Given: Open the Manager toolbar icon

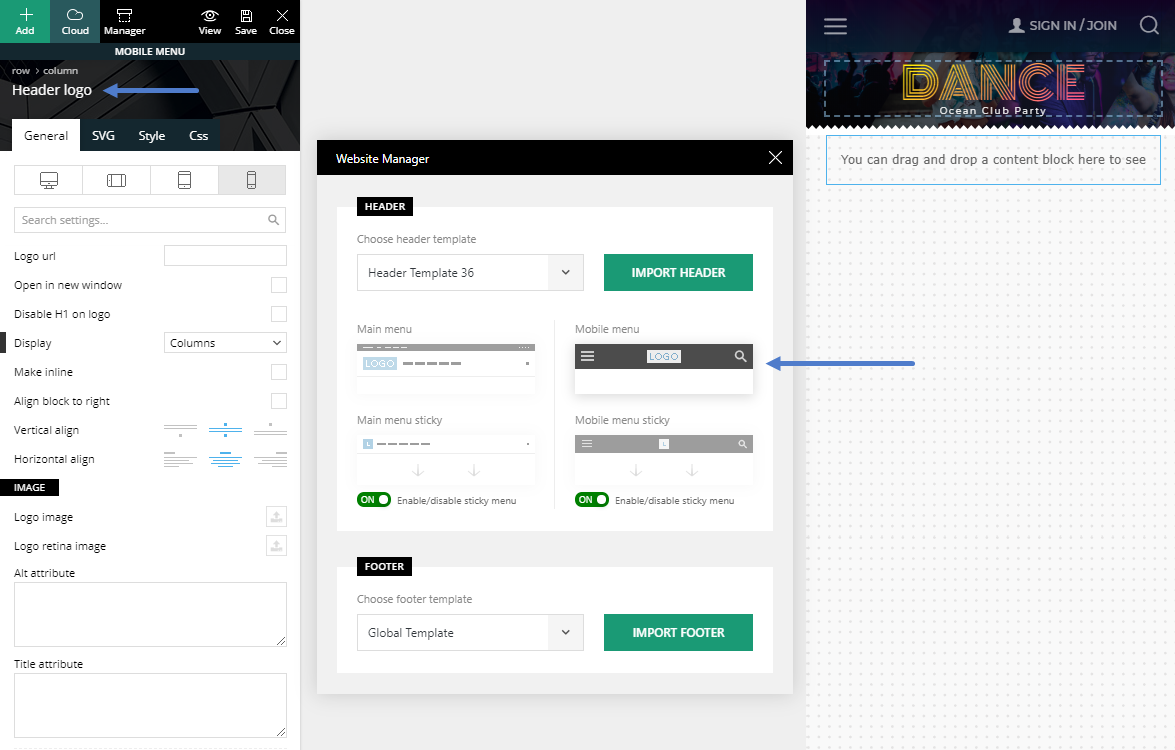Looking at the screenshot, I should point(124,21).
